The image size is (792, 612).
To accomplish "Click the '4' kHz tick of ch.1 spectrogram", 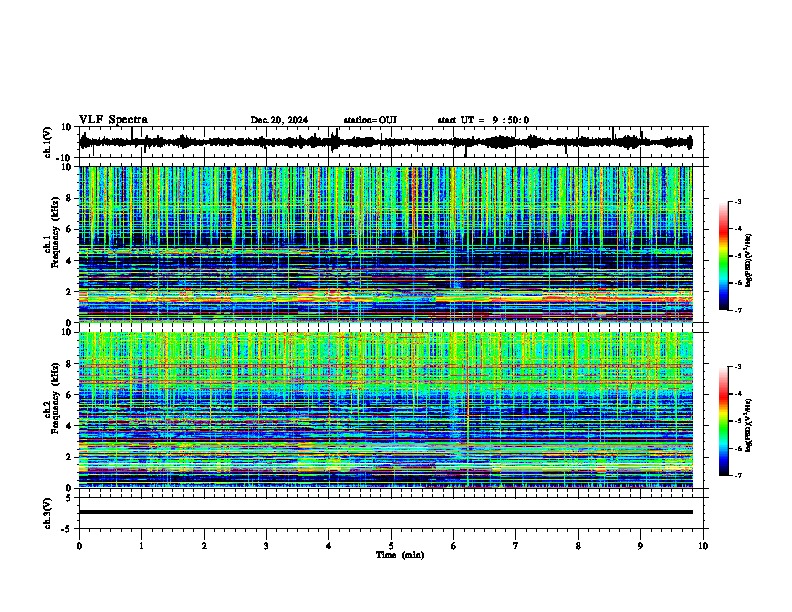I will [x=70, y=261].
